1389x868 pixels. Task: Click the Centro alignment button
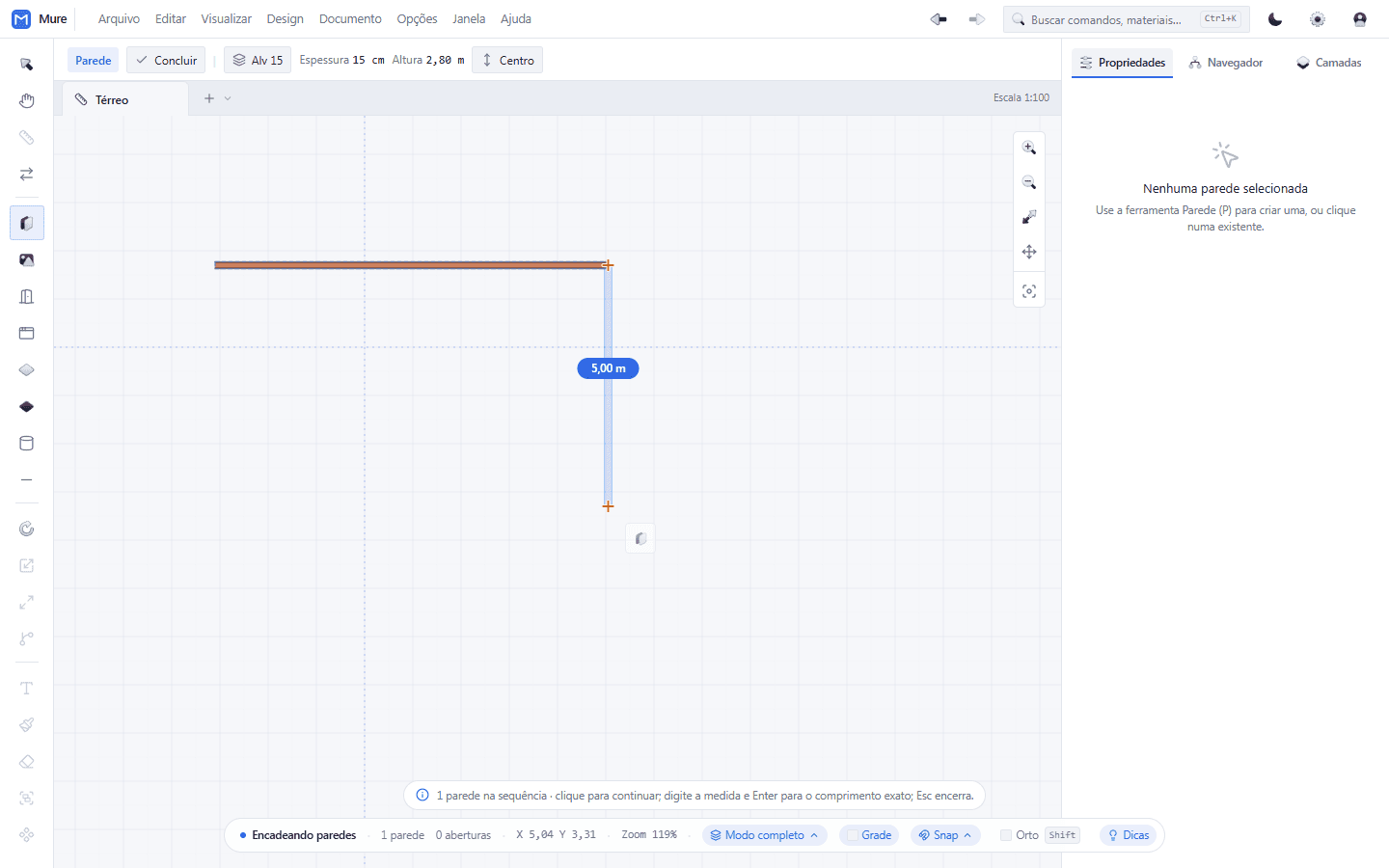pos(507,60)
